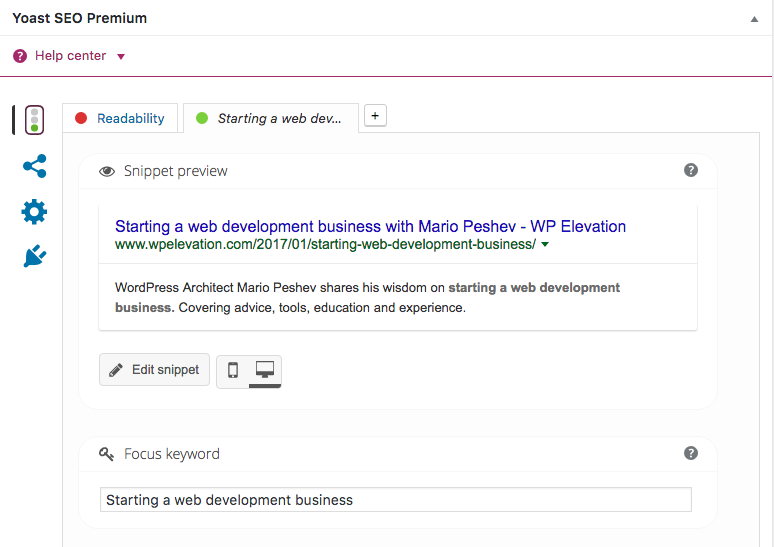Open Focus keyword help question mark
Screen dimensions: 774x547
tap(691, 453)
